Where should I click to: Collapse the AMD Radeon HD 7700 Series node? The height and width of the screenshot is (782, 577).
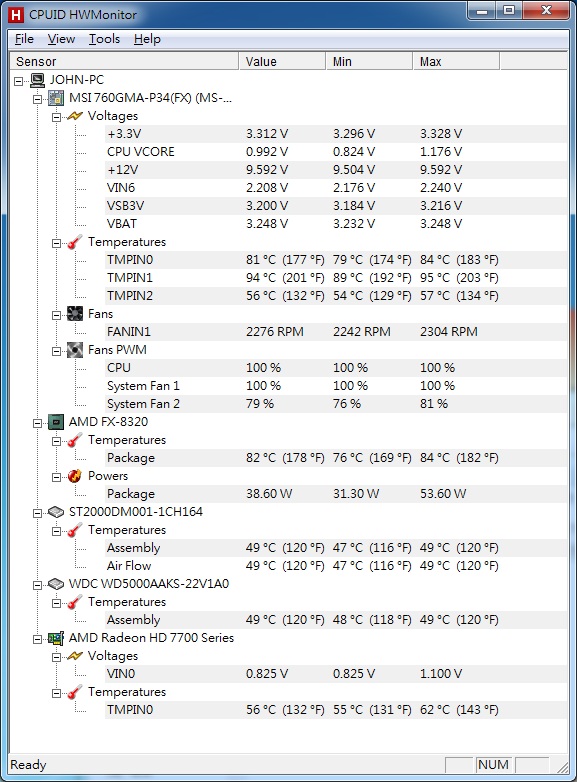(x=37, y=639)
